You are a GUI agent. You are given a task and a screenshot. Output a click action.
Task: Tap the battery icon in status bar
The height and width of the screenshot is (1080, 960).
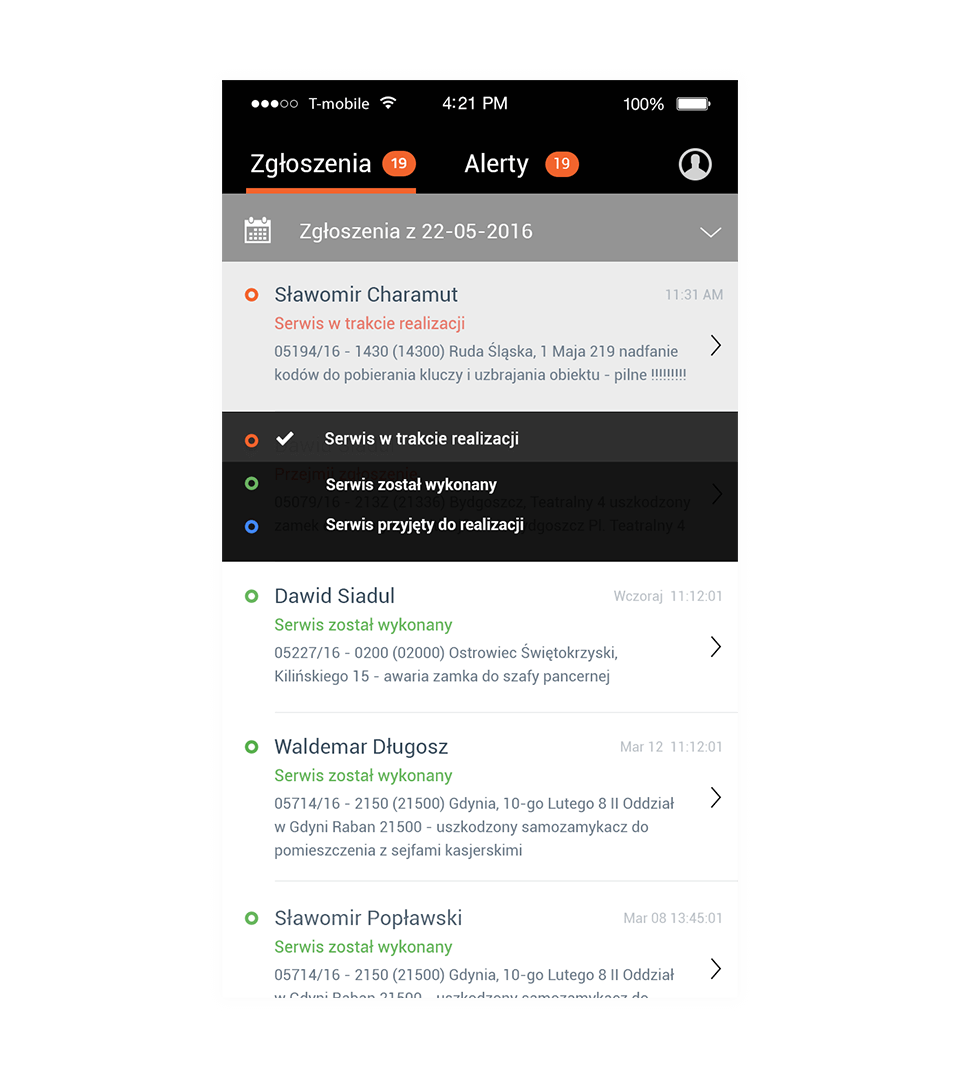pyautogui.click(x=693, y=104)
